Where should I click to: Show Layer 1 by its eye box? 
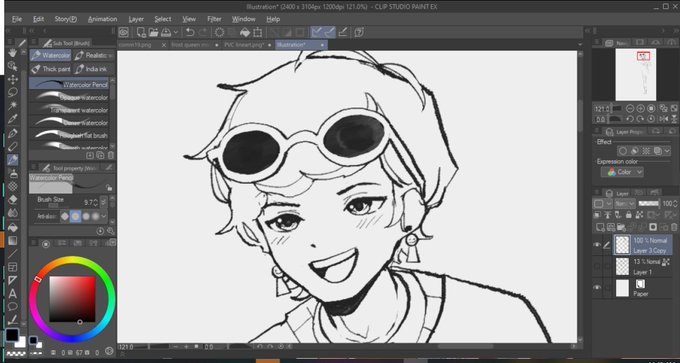[x=597, y=266]
